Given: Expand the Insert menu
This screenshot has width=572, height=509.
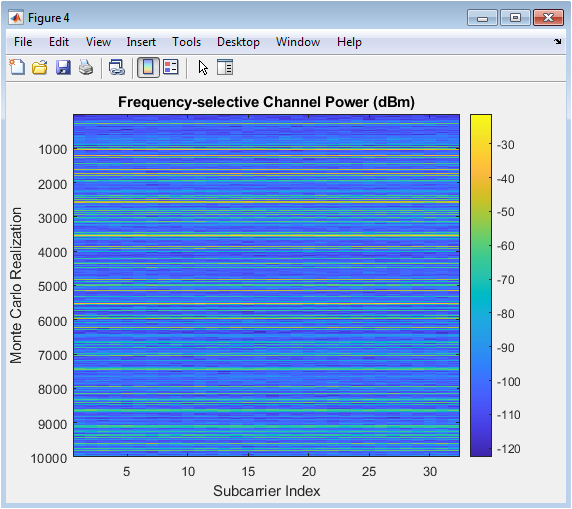Looking at the screenshot, I should (141, 42).
